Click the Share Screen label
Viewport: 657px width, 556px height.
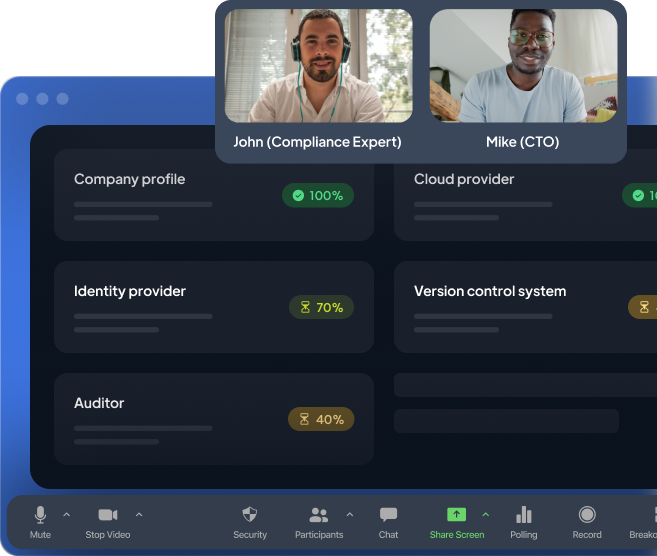(457, 535)
